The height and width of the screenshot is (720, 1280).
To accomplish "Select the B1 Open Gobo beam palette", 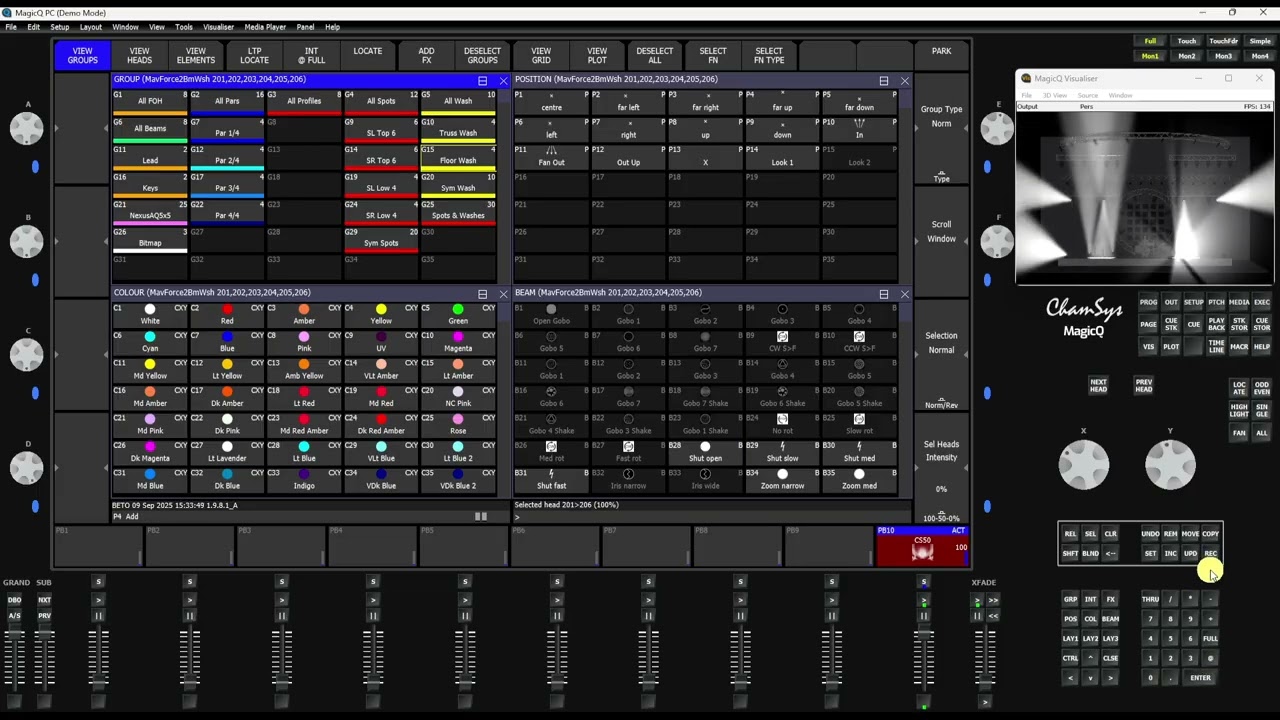I will click(551, 315).
